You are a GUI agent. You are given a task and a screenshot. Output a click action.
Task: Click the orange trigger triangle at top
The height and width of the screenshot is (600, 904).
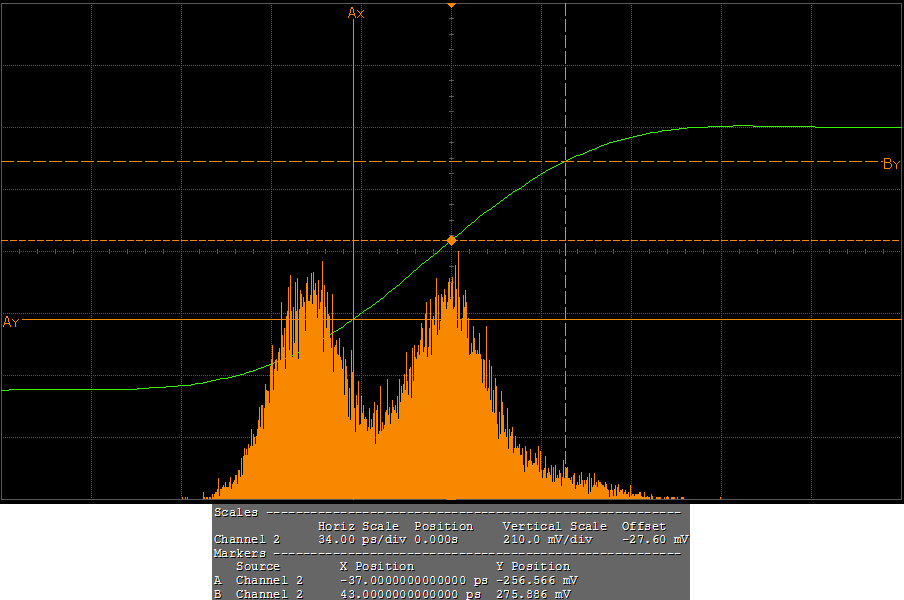[452, 6]
